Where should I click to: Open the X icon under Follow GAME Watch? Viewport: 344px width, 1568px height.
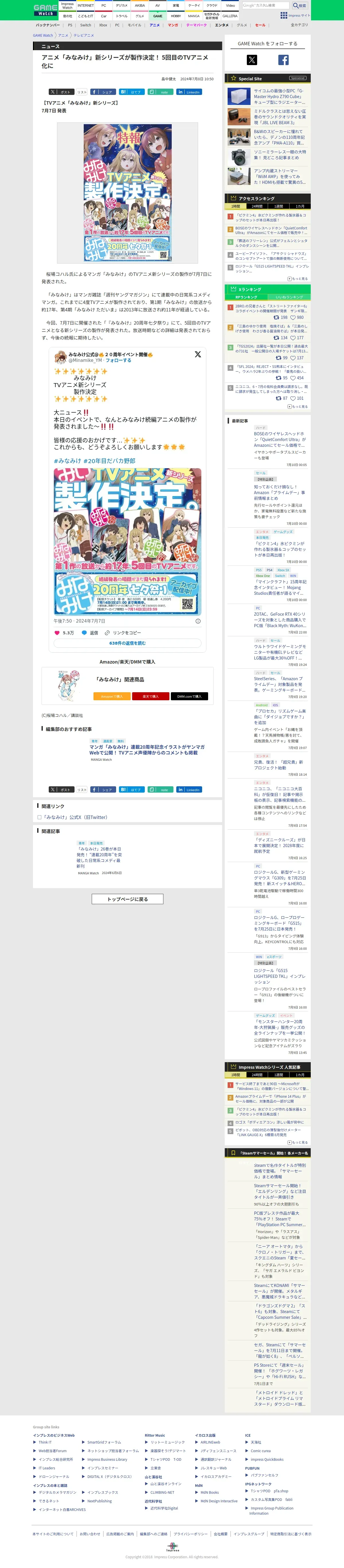251,60
